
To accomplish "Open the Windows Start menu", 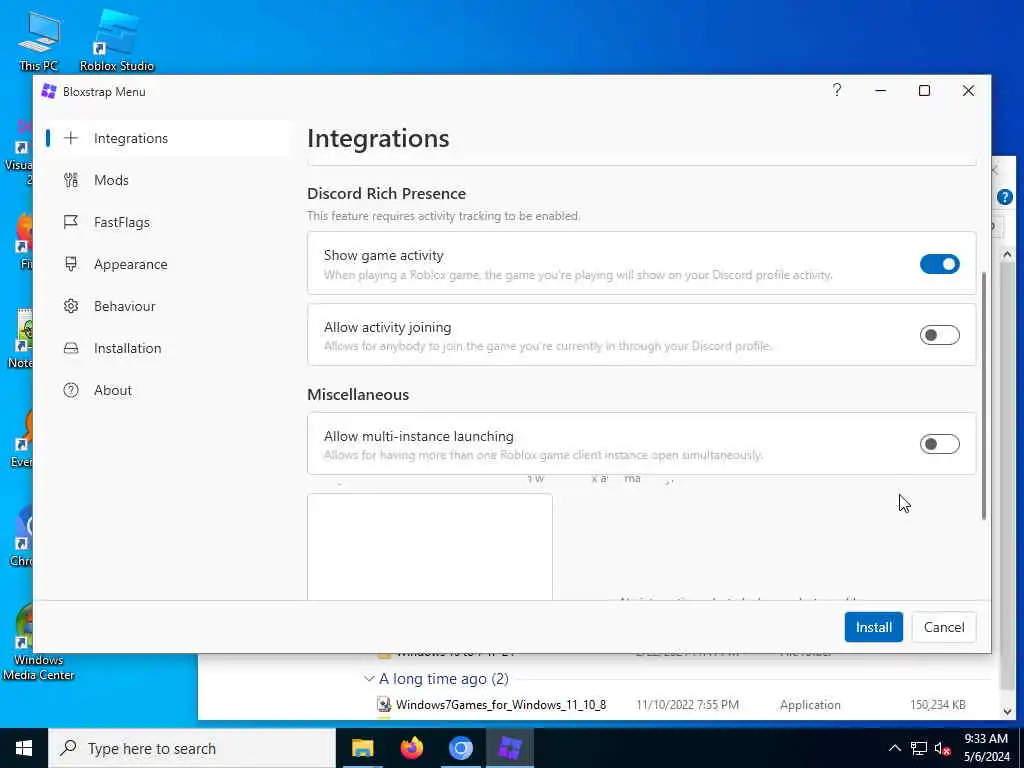I will pos(24,748).
